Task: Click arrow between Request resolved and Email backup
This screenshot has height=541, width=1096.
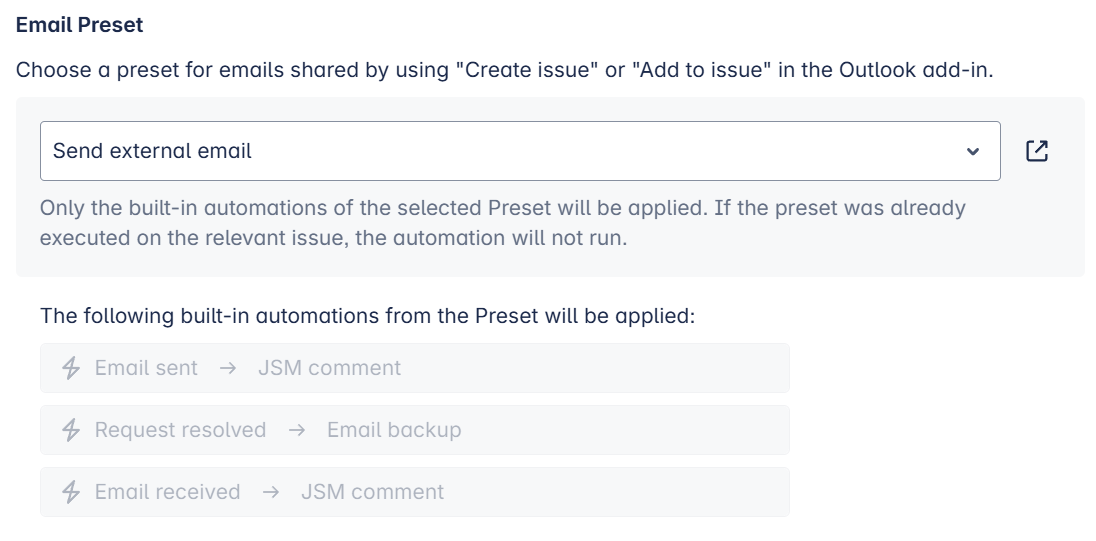Action: [296, 430]
